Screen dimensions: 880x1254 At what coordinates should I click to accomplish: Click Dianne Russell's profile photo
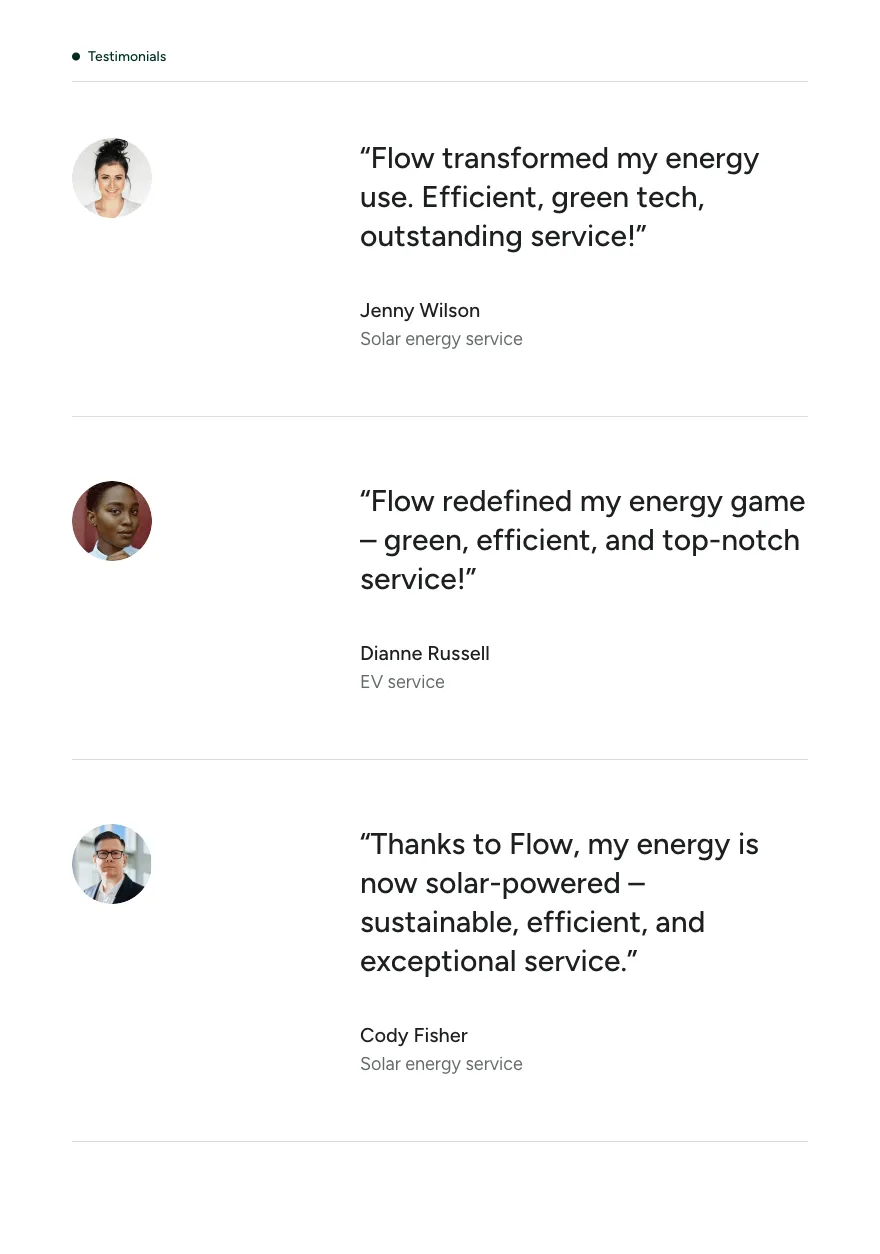pos(112,521)
